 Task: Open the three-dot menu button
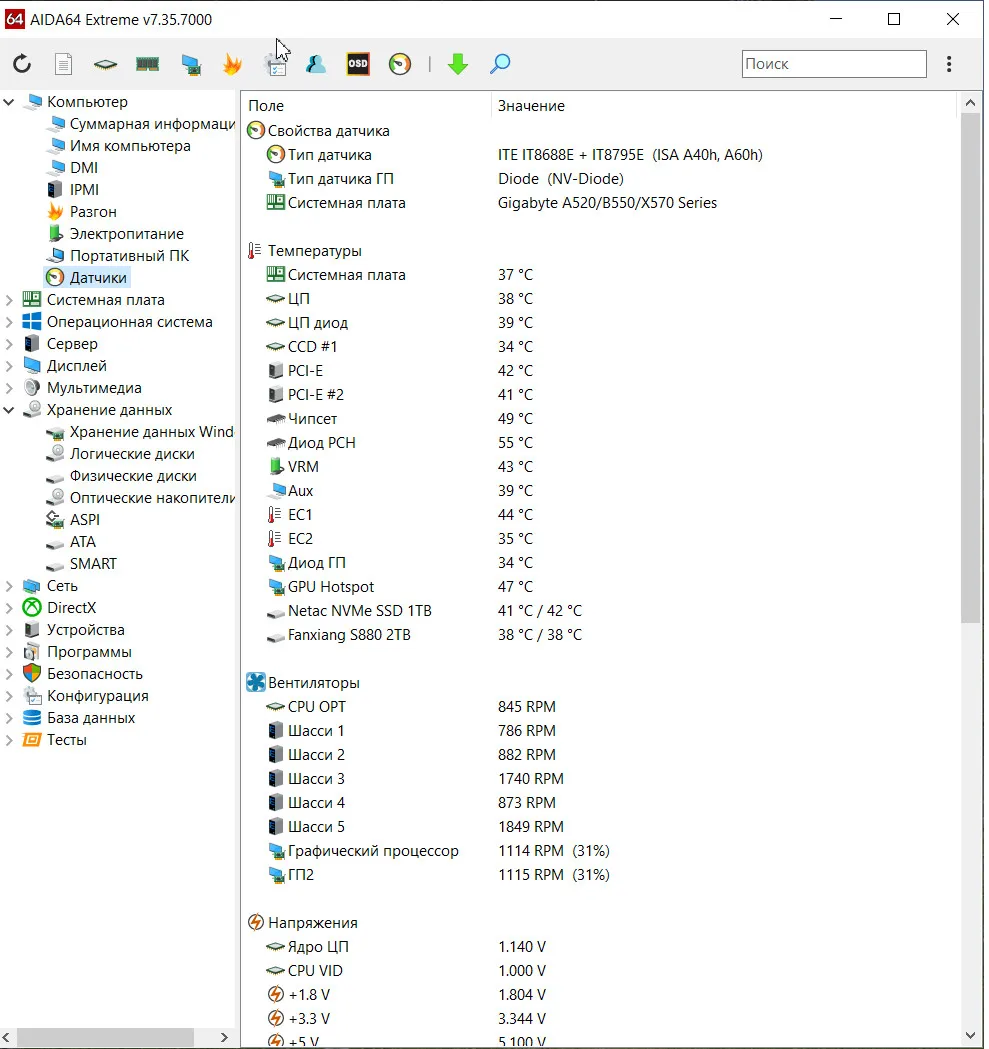point(949,64)
